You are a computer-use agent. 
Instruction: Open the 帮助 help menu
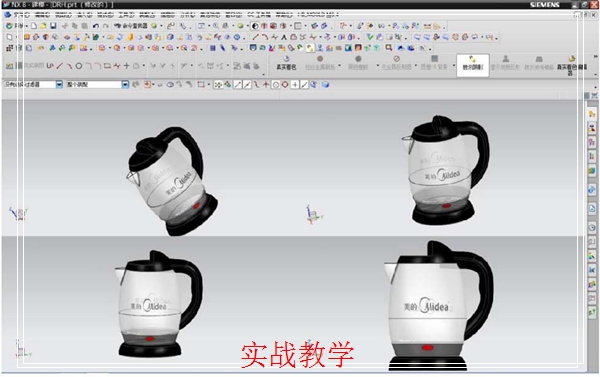[x=284, y=15]
